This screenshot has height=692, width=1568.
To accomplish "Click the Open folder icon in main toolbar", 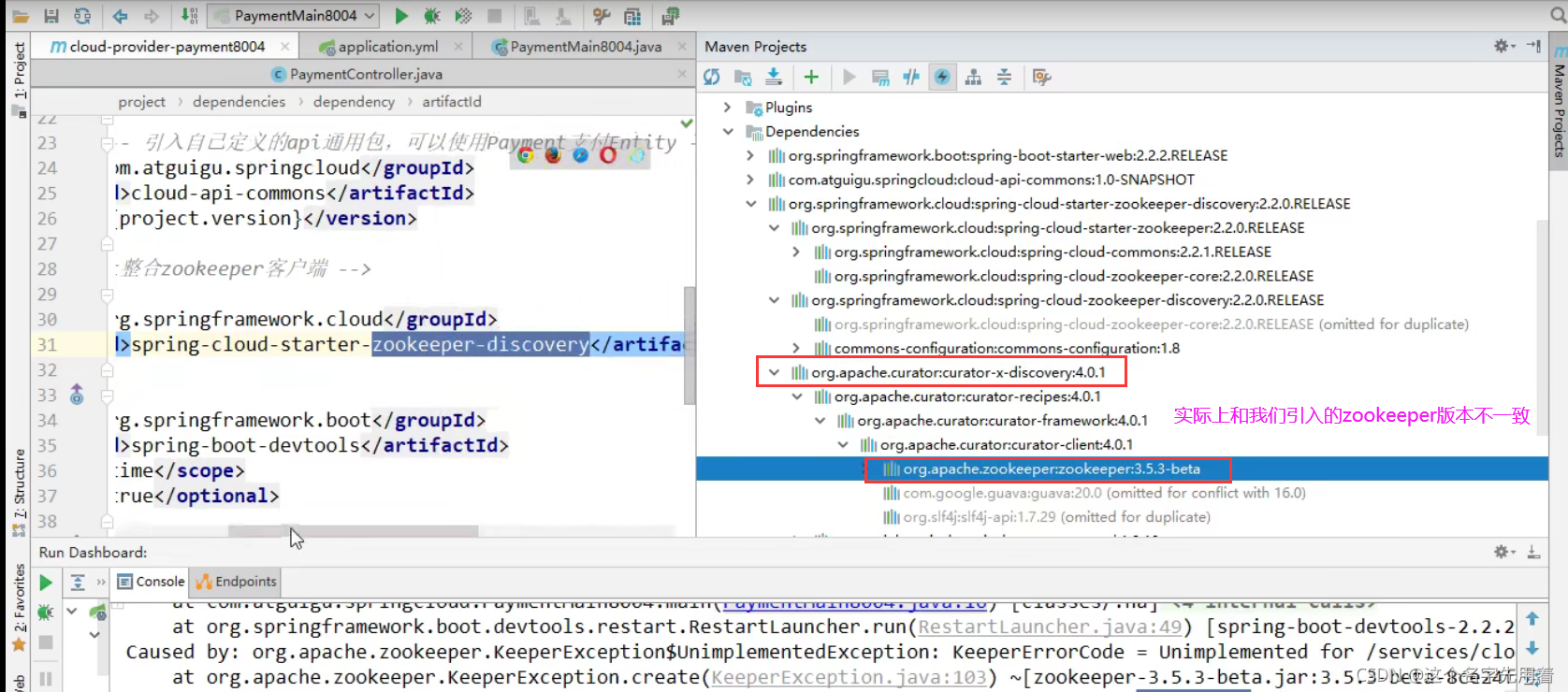I will (x=21, y=16).
